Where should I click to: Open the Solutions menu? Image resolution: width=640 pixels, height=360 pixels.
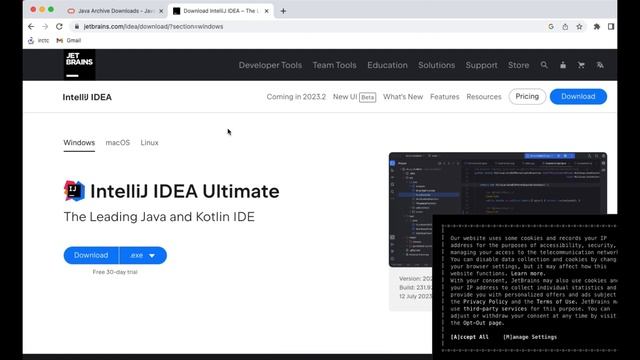[436, 65]
